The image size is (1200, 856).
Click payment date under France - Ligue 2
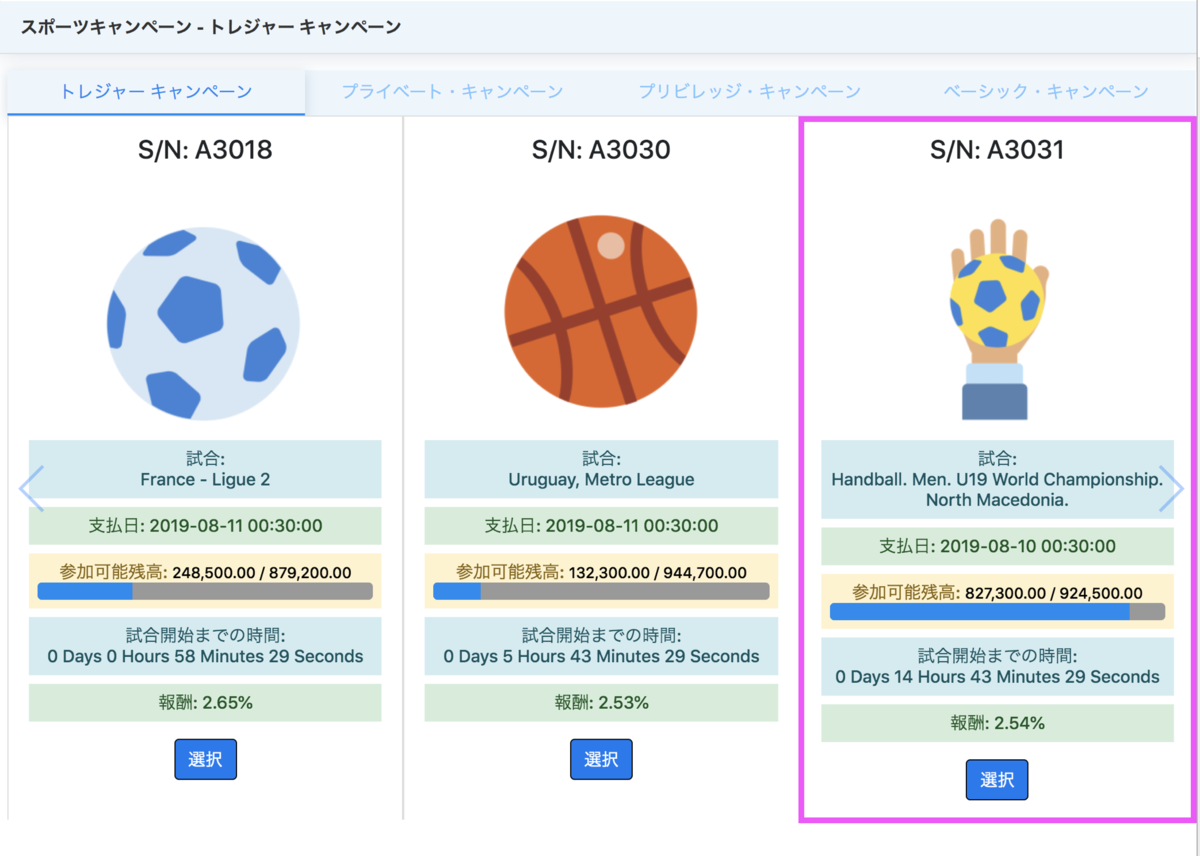[205, 526]
